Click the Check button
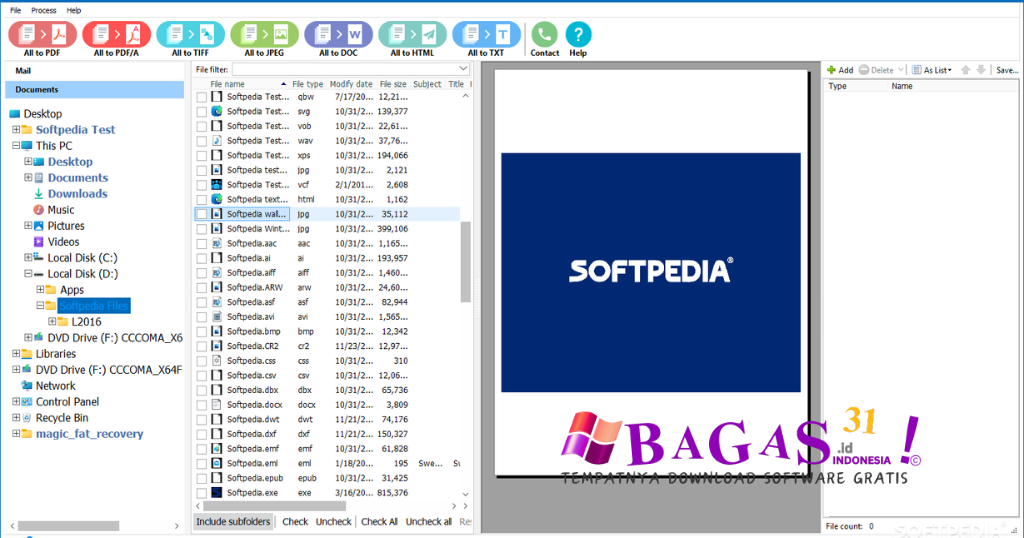 (x=295, y=522)
